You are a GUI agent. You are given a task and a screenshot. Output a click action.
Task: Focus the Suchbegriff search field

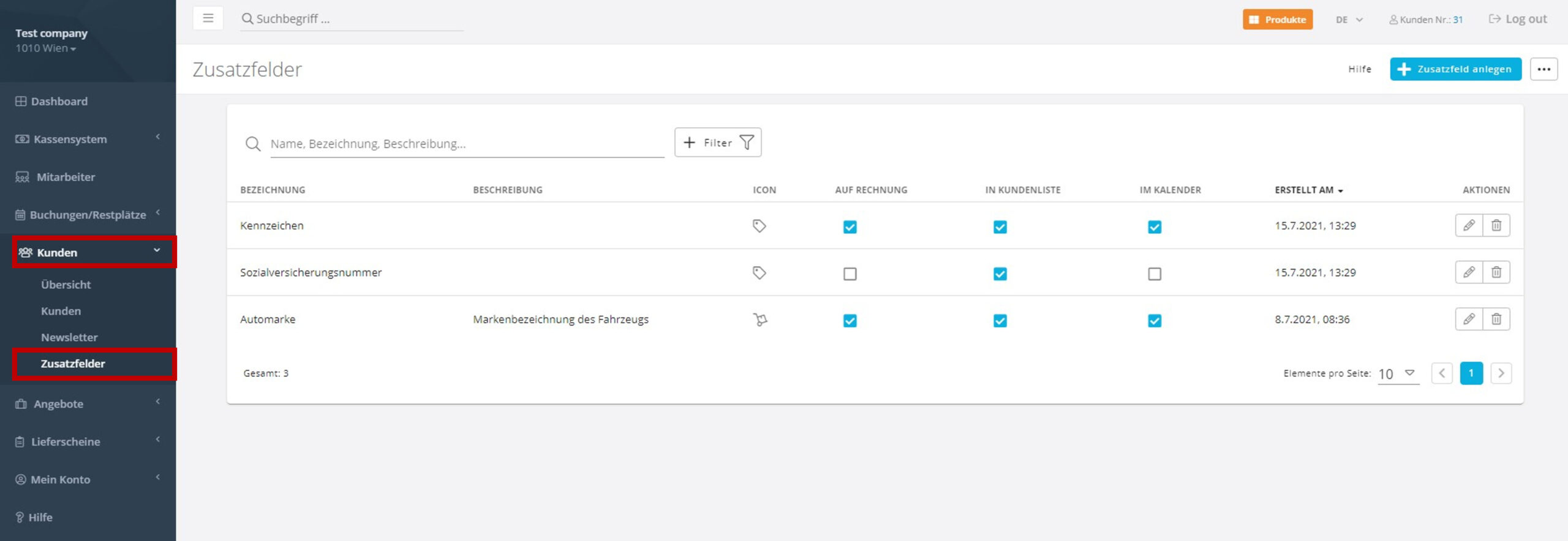coord(359,19)
